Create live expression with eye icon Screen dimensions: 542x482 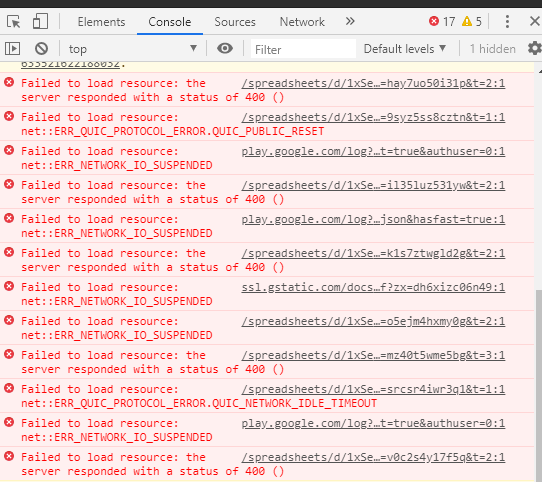[225, 48]
